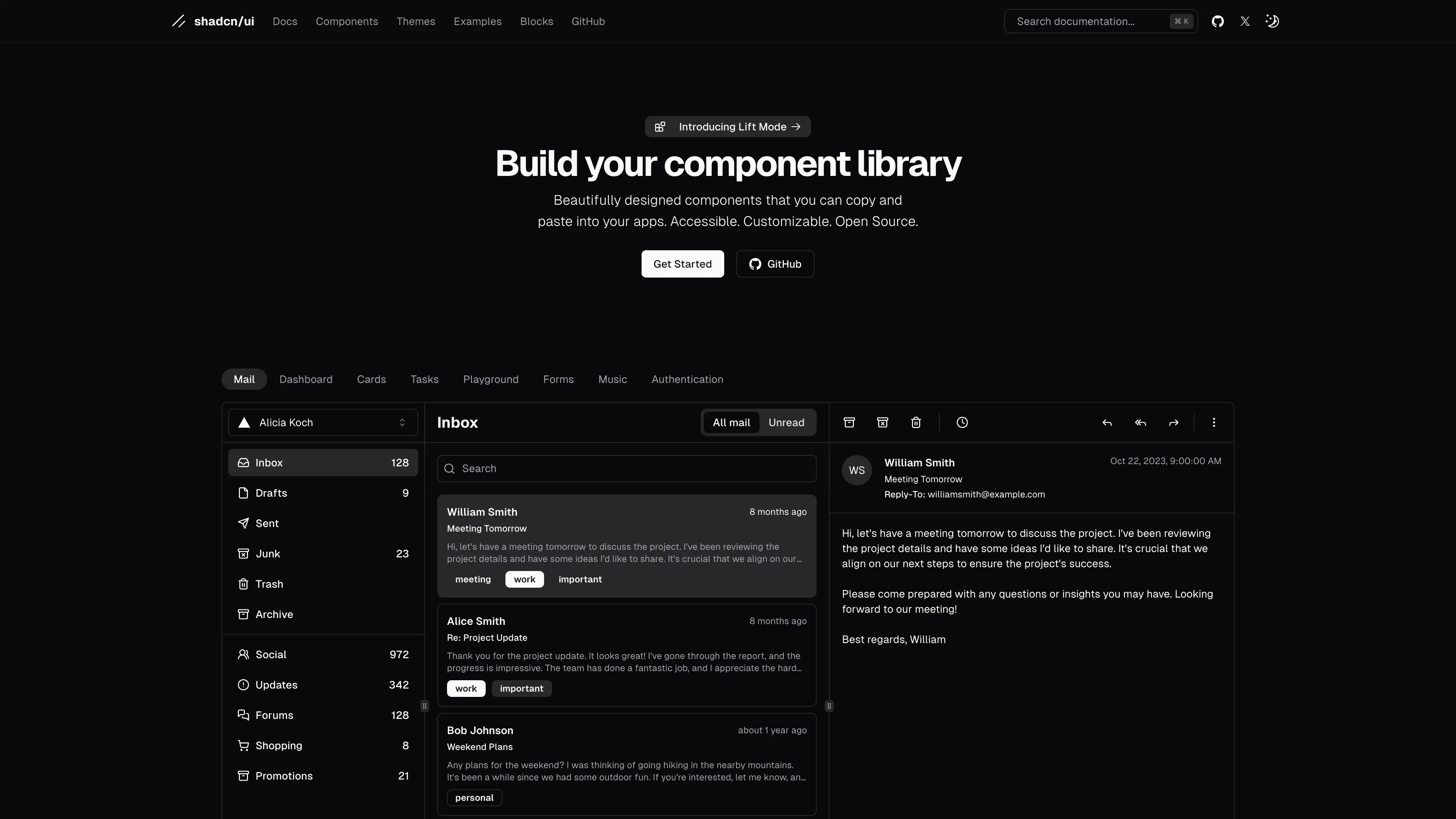1456x819 pixels.
Task: Toggle to Unread mail filter
Action: pos(786,422)
